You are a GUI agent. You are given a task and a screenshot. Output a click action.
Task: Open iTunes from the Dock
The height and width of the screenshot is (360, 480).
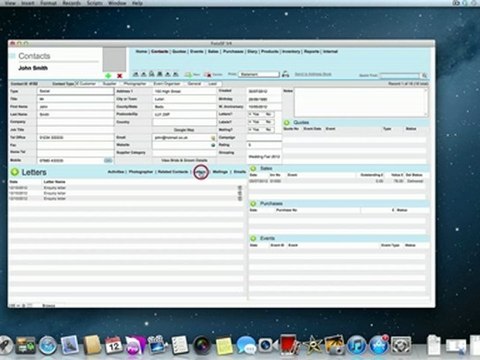pyautogui.click(x=357, y=345)
